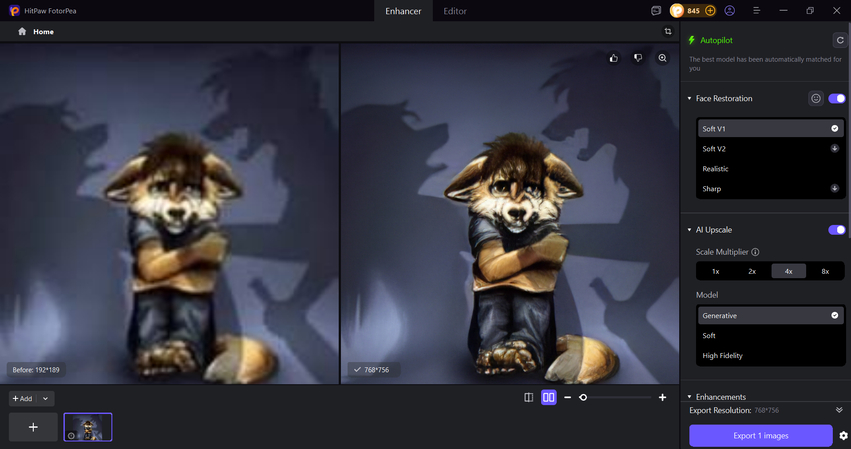Select 2x scale multiplier
This screenshot has height=449, width=851.
752,271
